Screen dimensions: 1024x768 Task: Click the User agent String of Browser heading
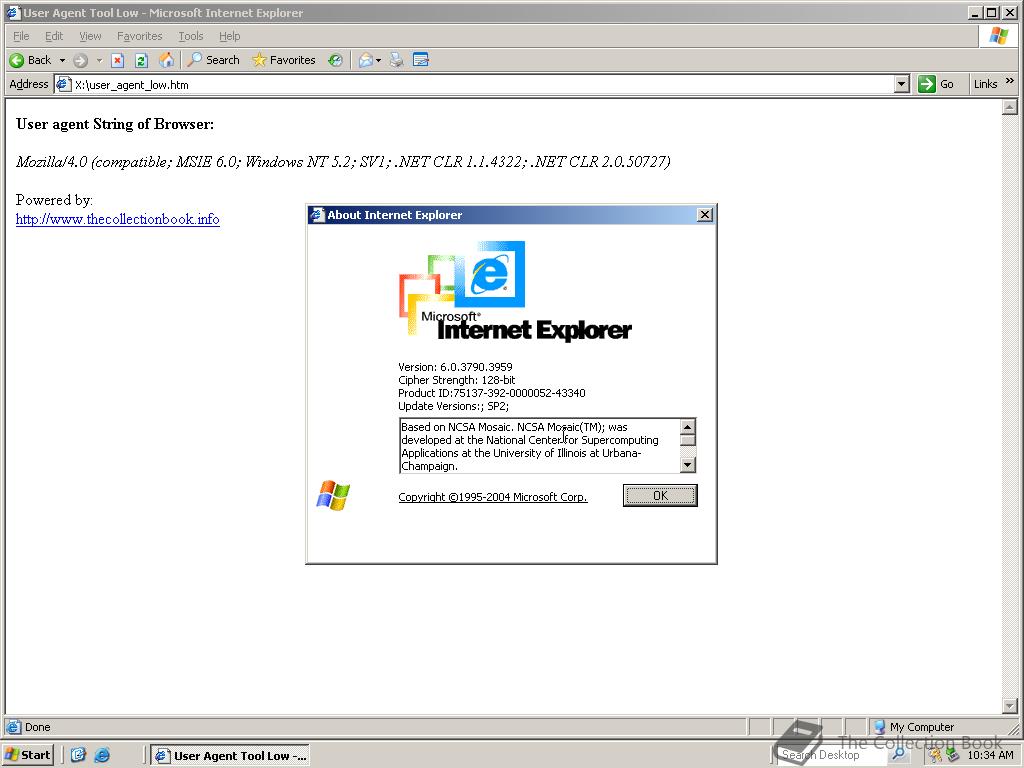[115, 124]
